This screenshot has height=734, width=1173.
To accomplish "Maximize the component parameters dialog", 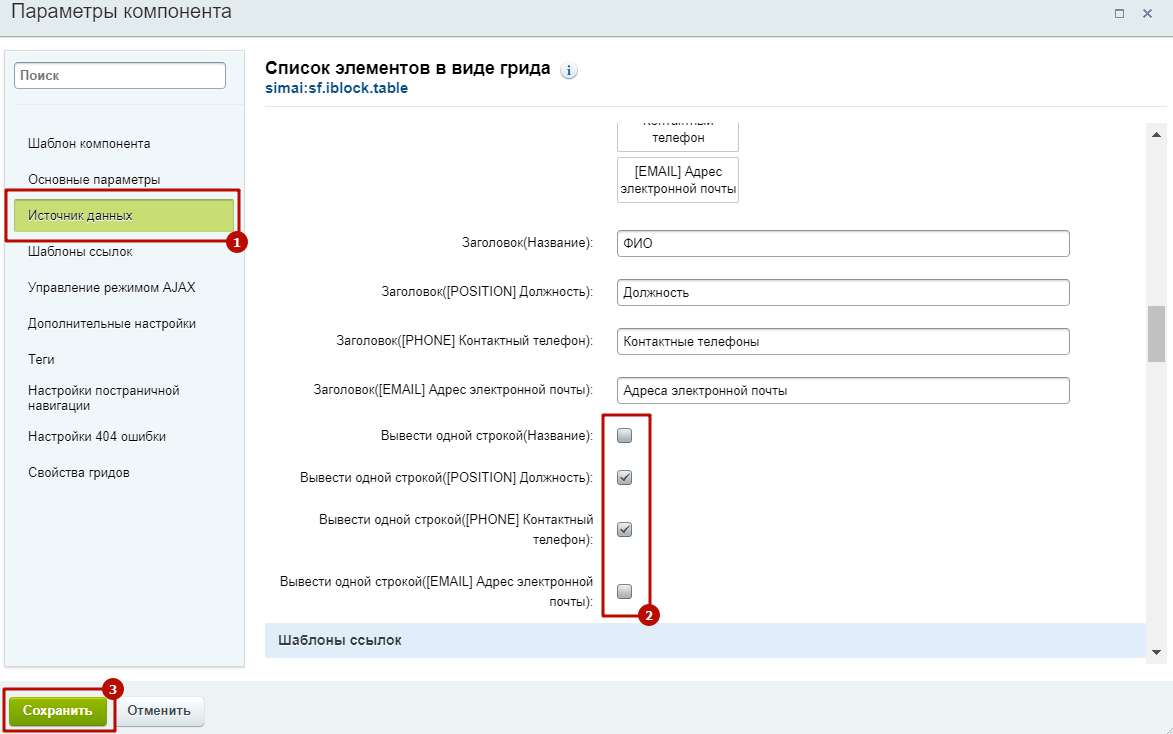I will 1119,13.
